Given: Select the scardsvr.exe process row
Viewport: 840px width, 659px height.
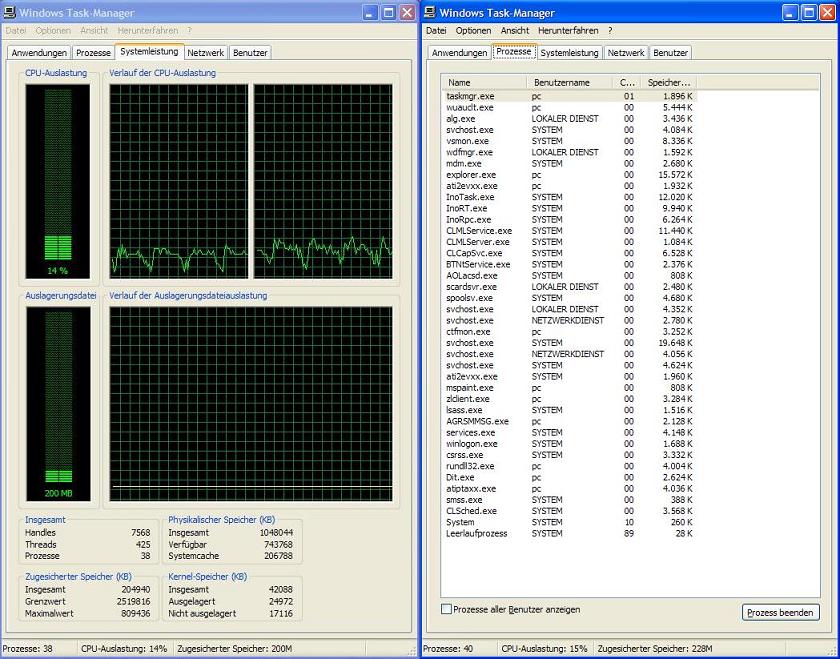Looking at the screenshot, I should (x=569, y=287).
